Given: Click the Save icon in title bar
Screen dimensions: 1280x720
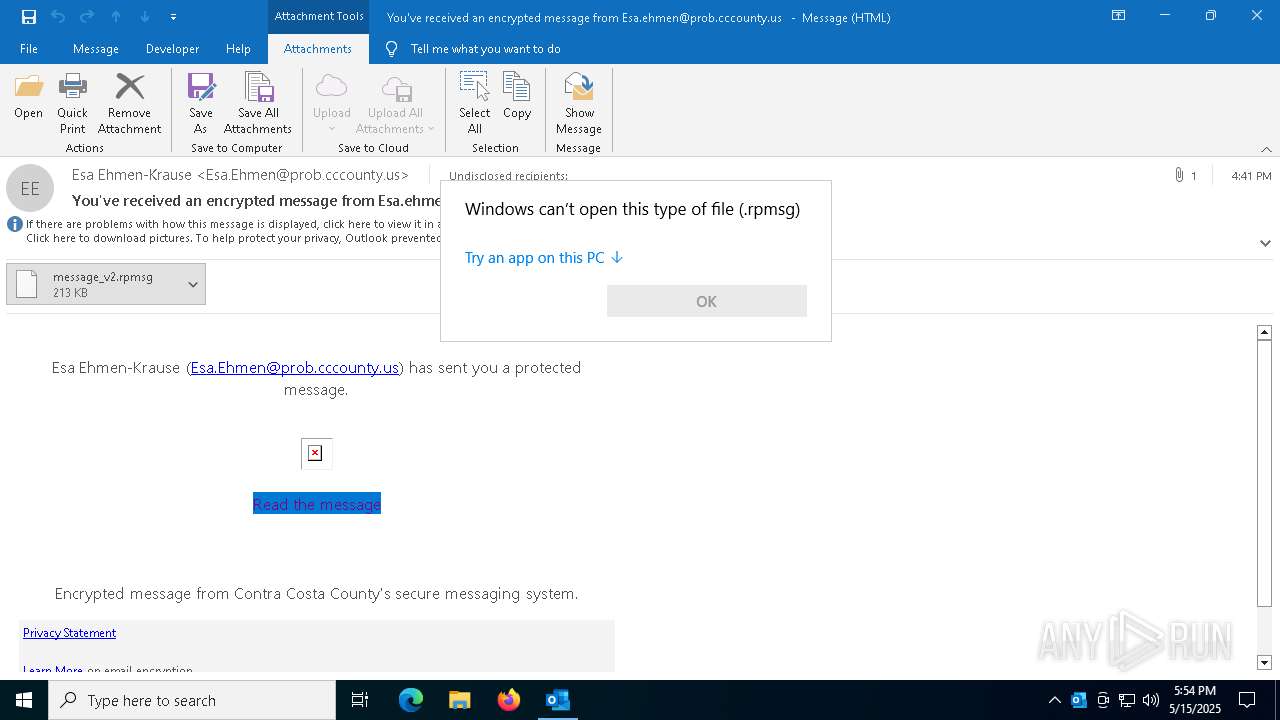Looking at the screenshot, I should 29,17.
